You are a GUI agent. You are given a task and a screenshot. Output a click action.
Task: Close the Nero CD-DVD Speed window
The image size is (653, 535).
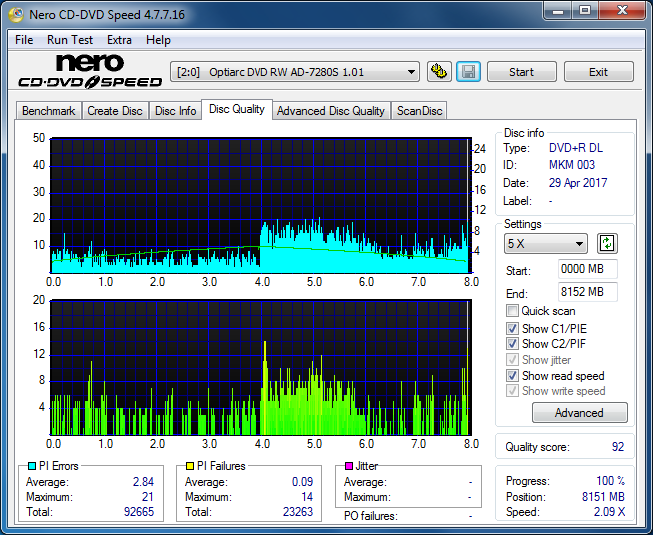(x=622, y=11)
